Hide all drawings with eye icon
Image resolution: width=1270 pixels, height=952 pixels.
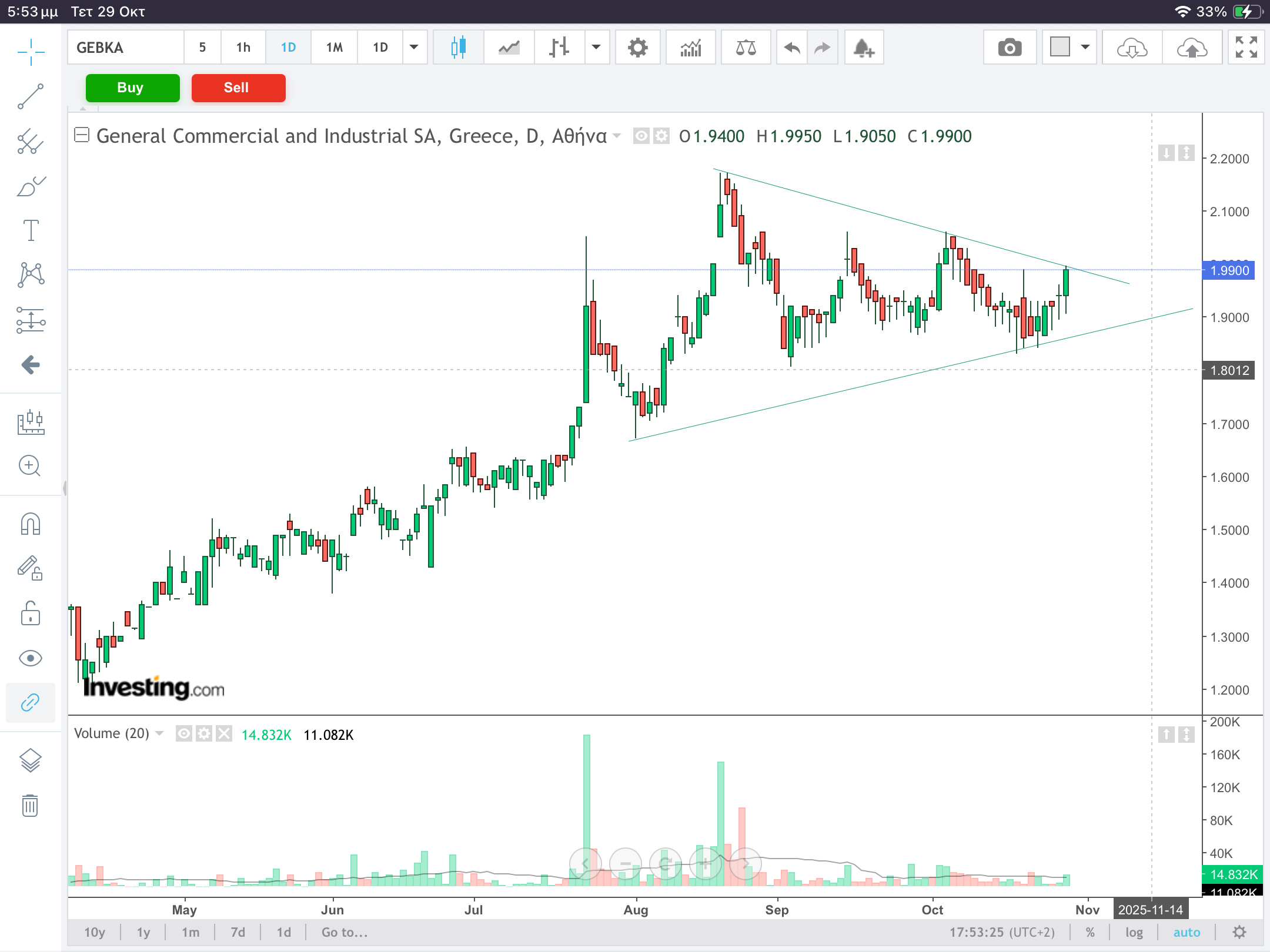[31, 658]
